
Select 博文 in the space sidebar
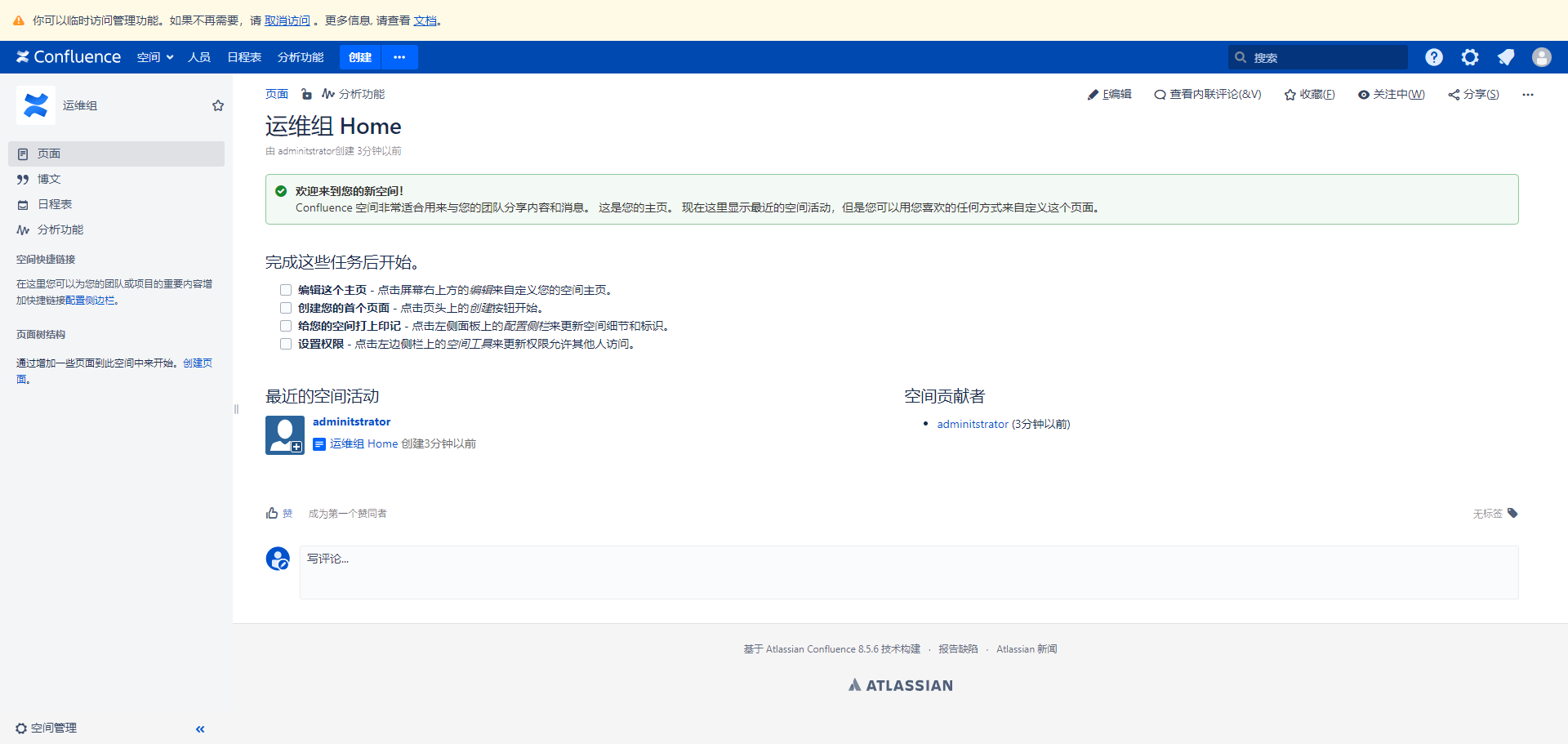coord(49,179)
